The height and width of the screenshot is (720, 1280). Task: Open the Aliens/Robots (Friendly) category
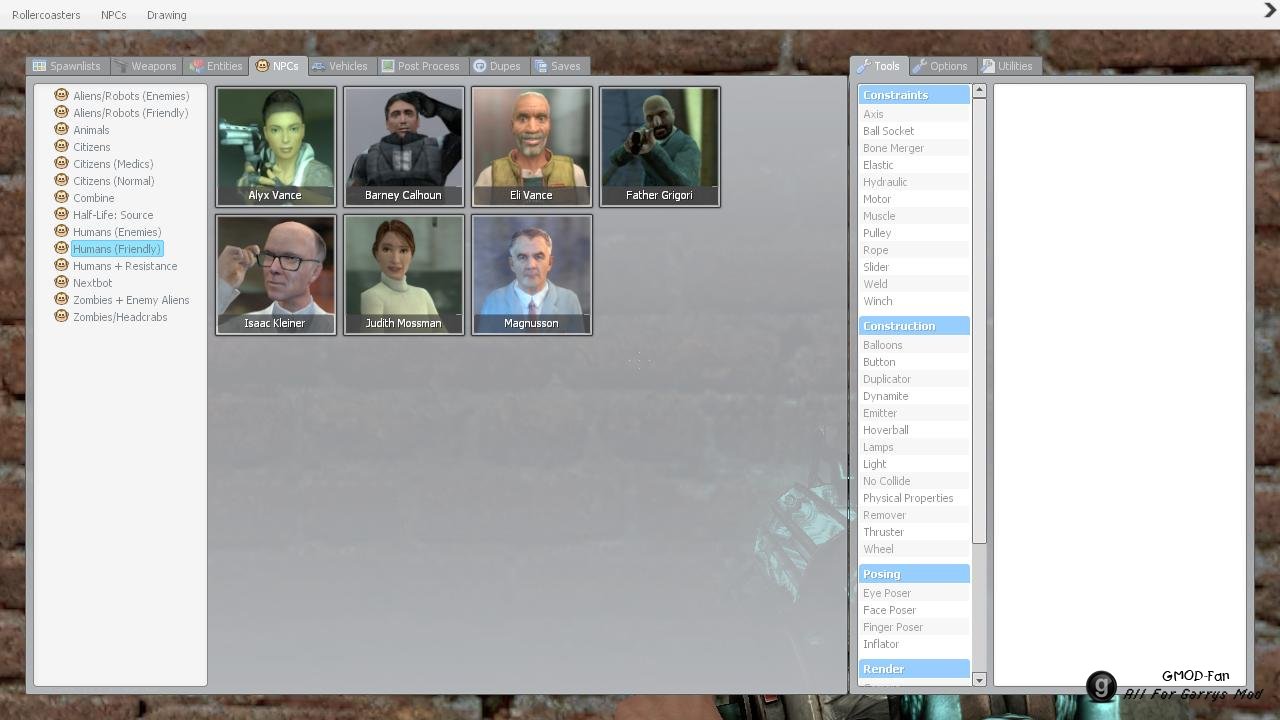click(x=130, y=113)
